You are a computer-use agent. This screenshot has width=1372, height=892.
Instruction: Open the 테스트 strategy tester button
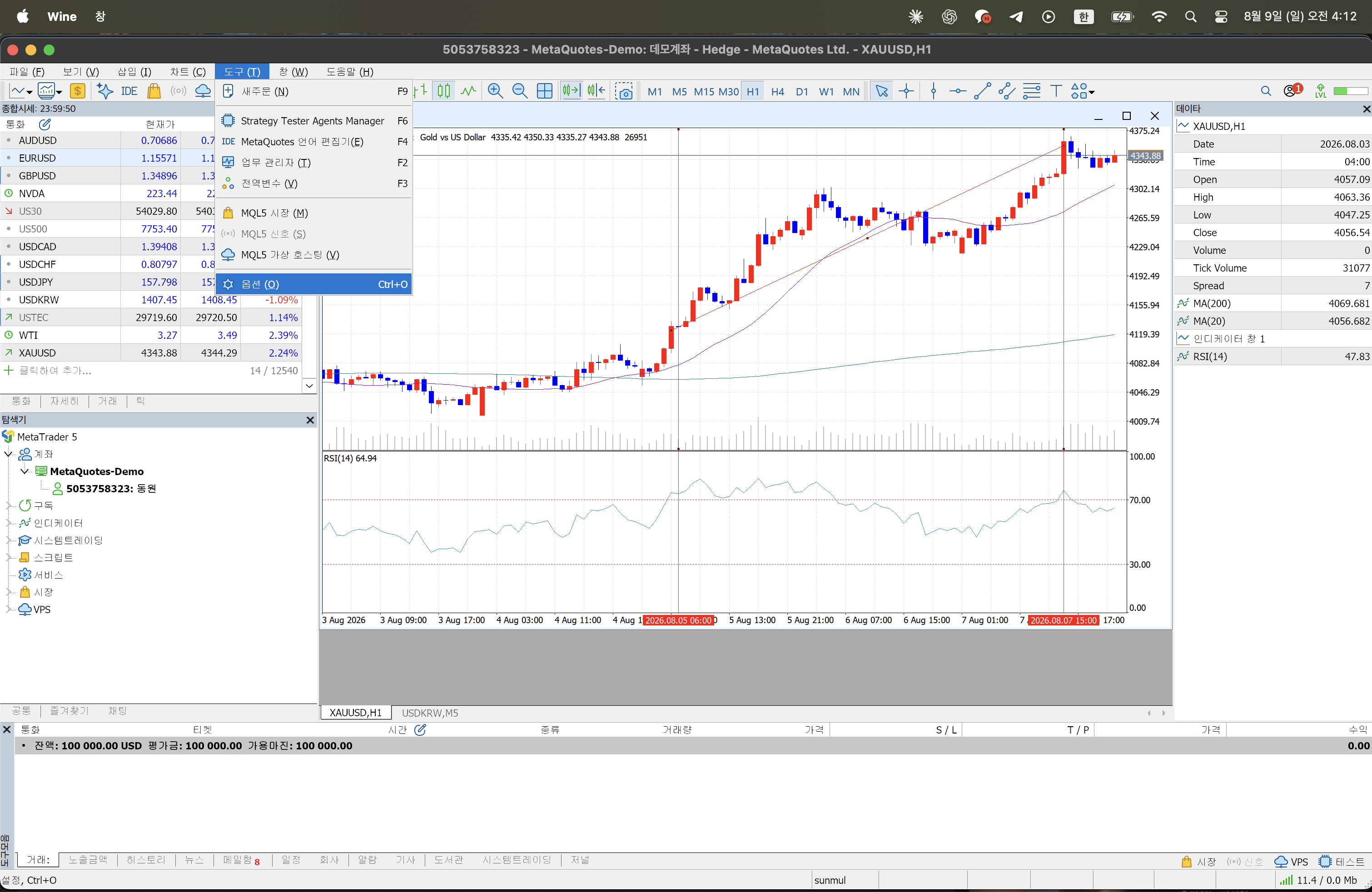tap(1341, 862)
